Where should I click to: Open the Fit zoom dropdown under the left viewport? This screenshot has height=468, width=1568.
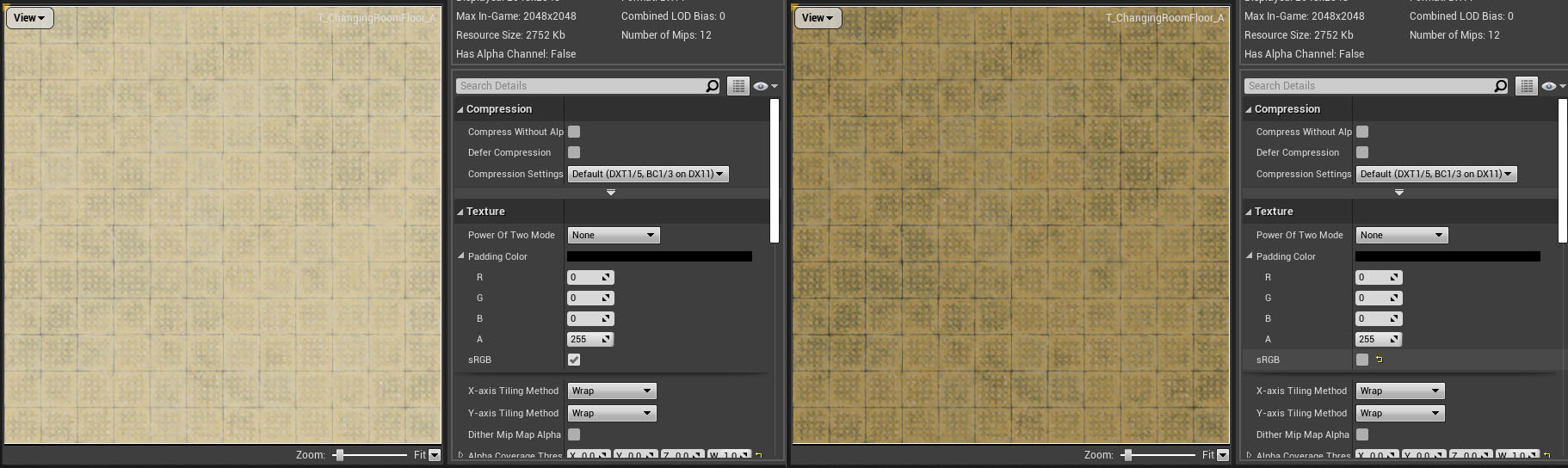click(434, 455)
